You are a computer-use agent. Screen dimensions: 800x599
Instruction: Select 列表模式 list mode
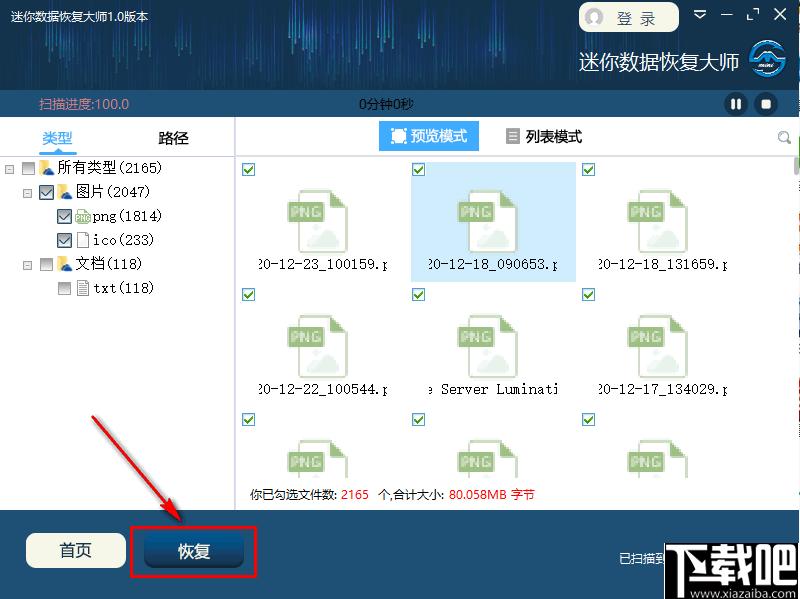pyautogui.click(x=544, y=136)
